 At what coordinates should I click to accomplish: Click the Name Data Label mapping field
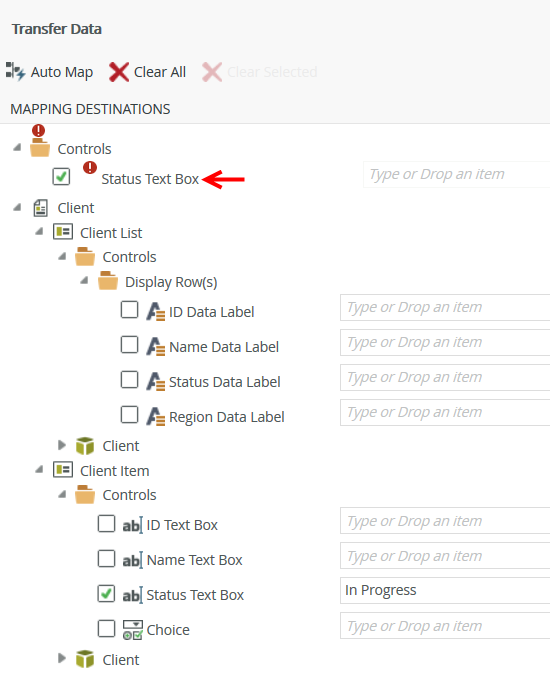(445, 342)
